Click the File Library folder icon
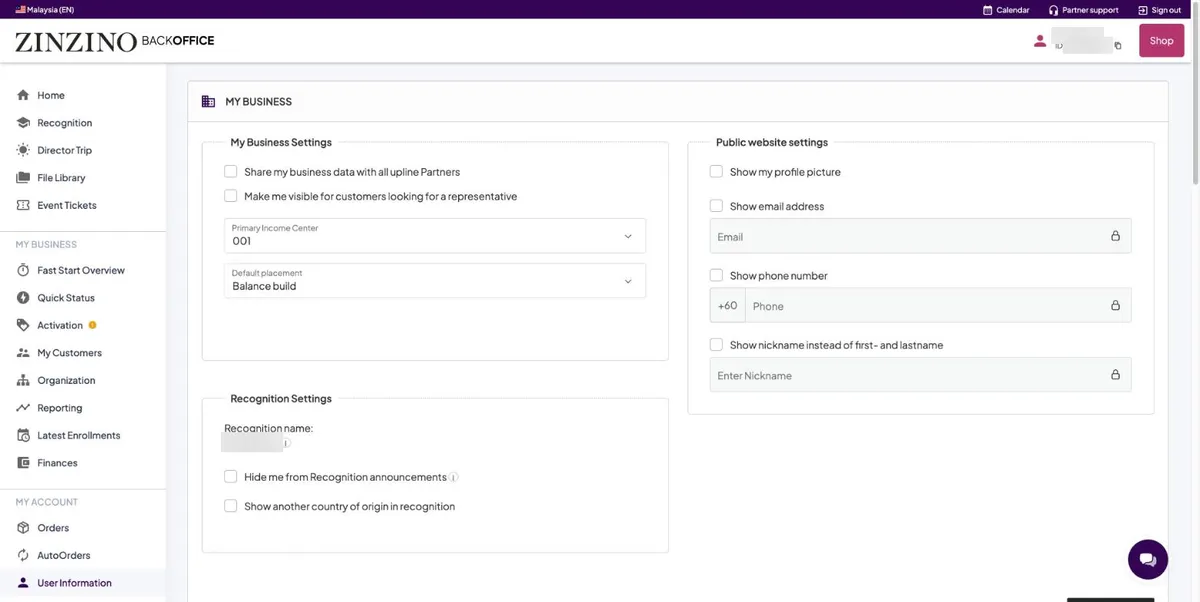The height and width of the screenshot is (602, 1200). click(23, 178)
